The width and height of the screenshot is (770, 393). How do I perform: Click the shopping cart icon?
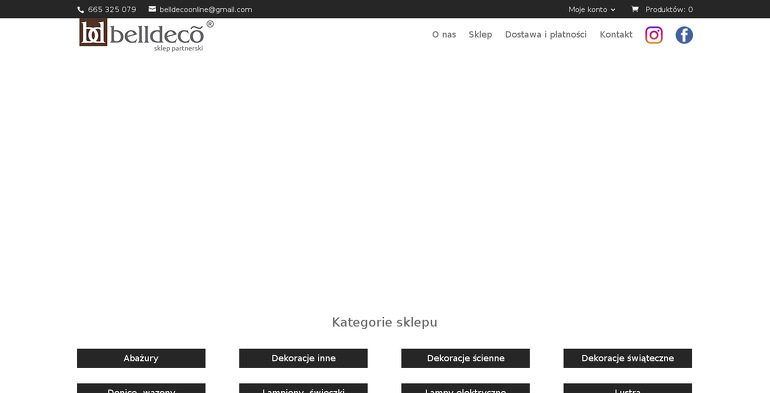click(x=634, y=9)
